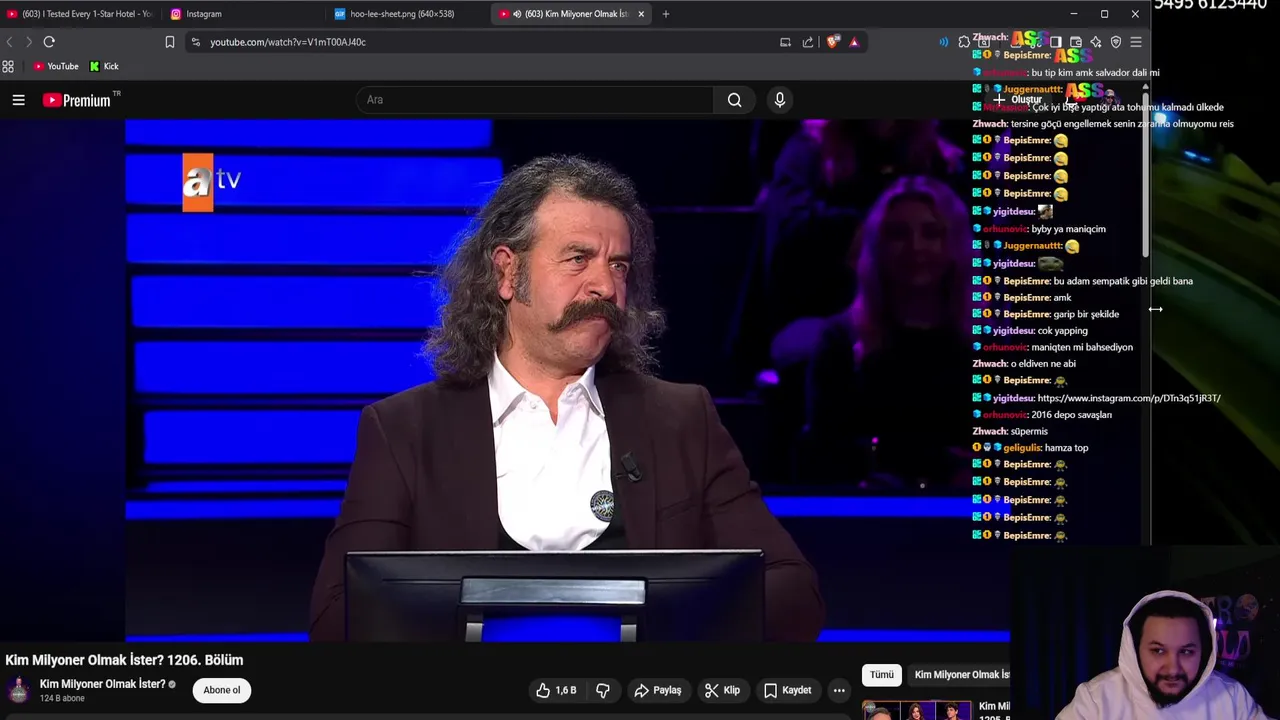Viewport: 1280px width, 720px height.
Task: Open the extensions puzzle-piece icon
Action: (x=964, y=42)
